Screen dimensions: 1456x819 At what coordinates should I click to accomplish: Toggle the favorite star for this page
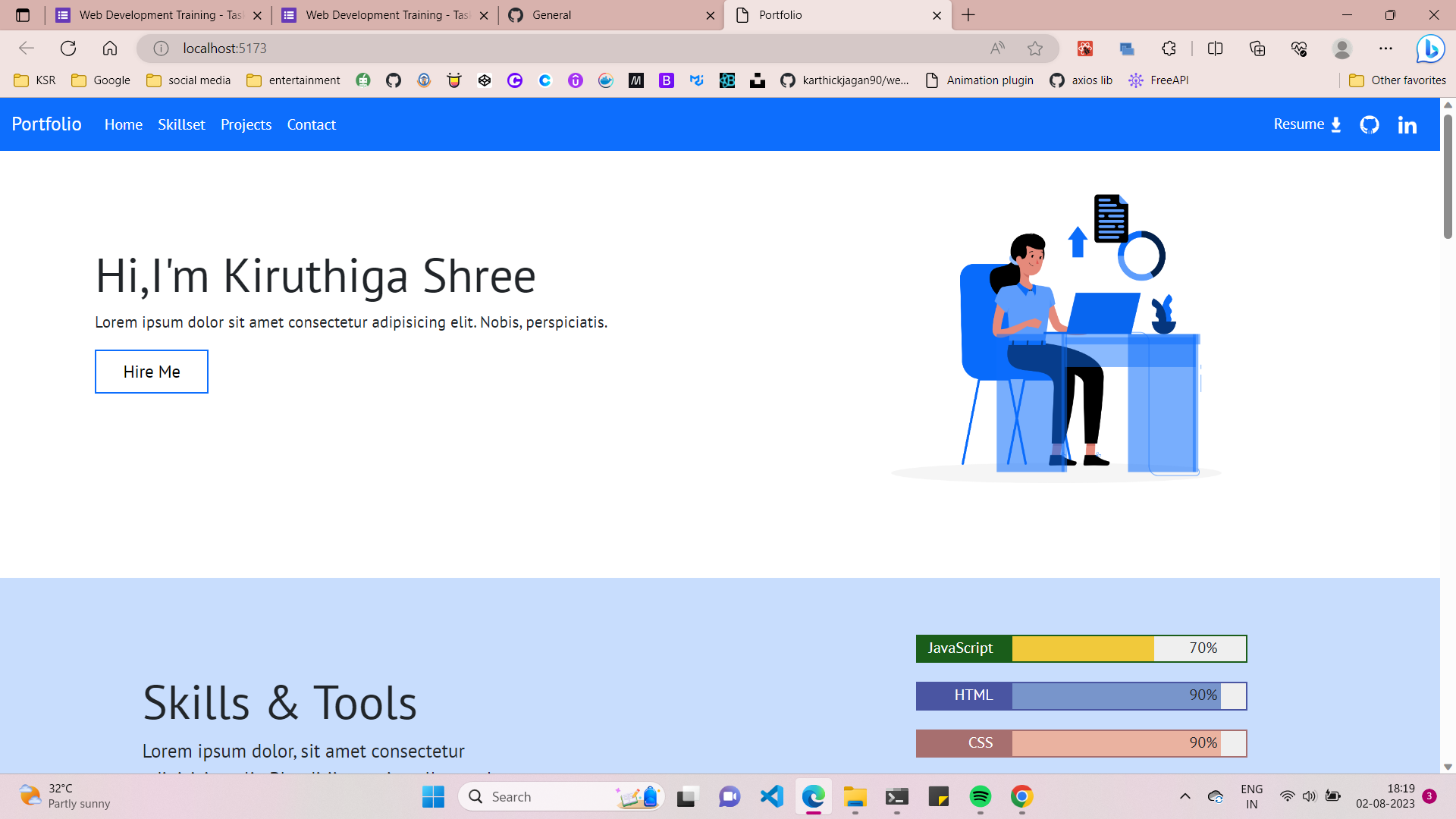click(x=1034, y=48)
